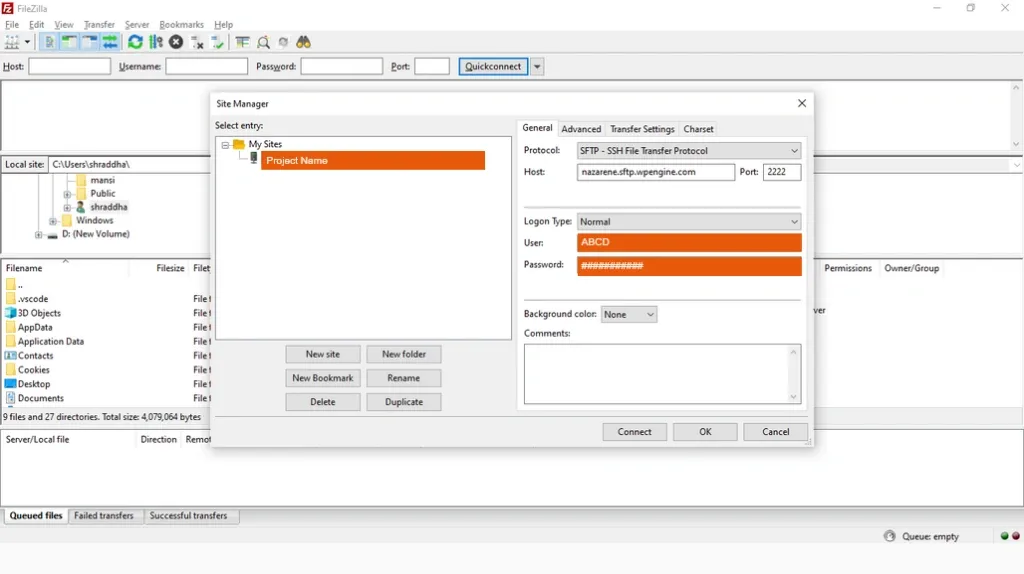1024x574 pixels.
Task: Click the 3D Objects folder icon
Action: tap(10, 313)
